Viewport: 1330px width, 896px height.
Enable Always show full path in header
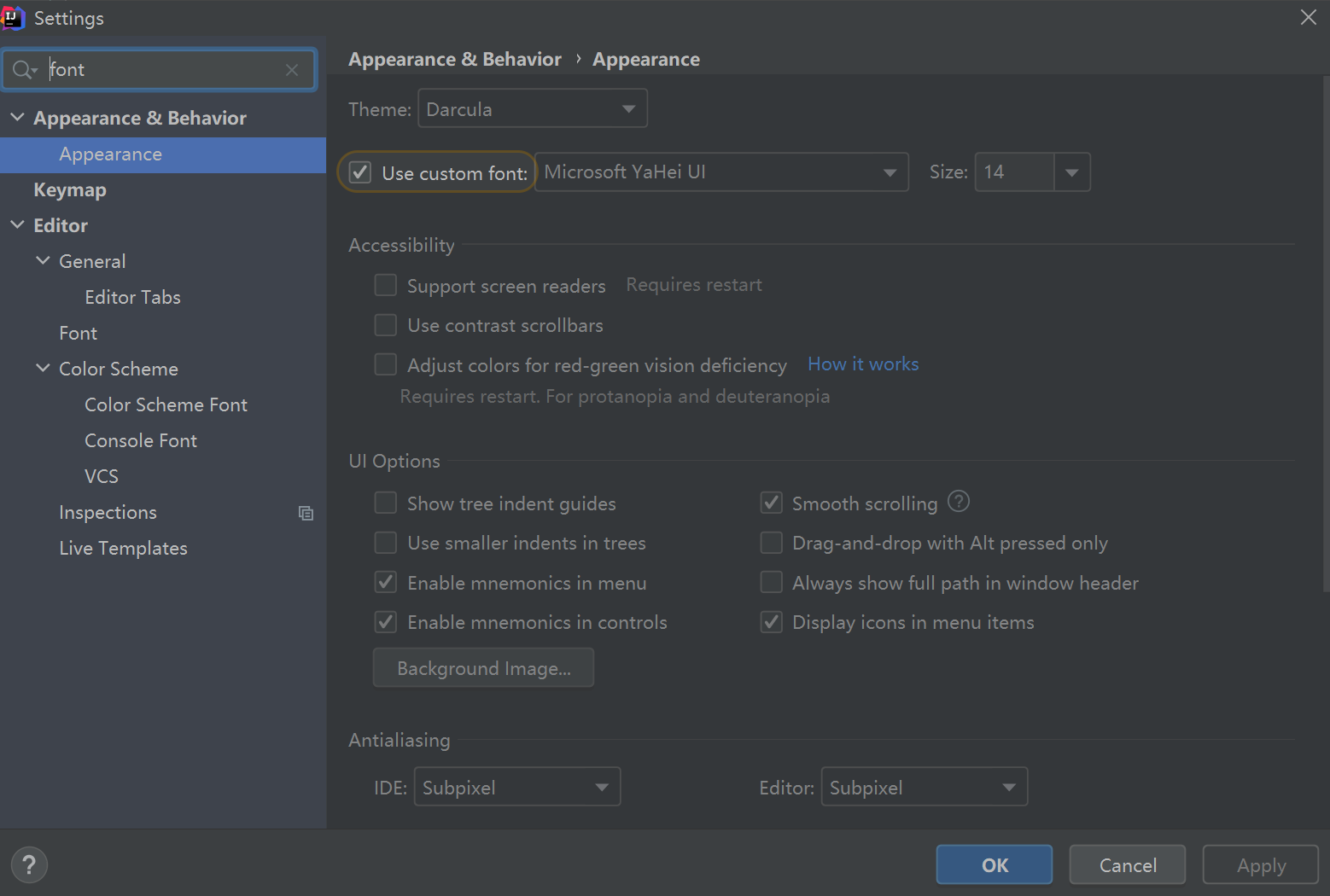(772, 582)
